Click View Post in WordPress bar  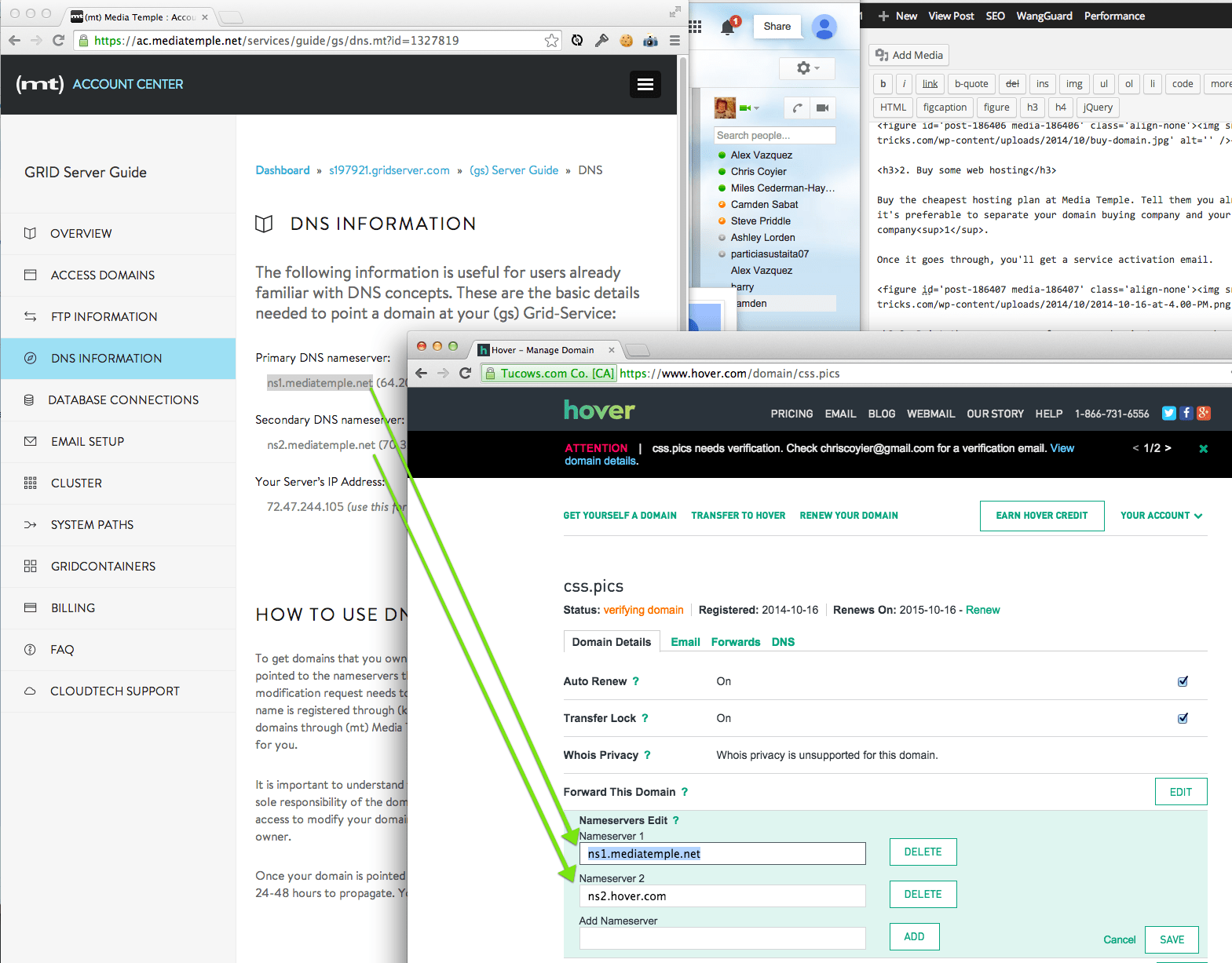(x=951, y=16)
